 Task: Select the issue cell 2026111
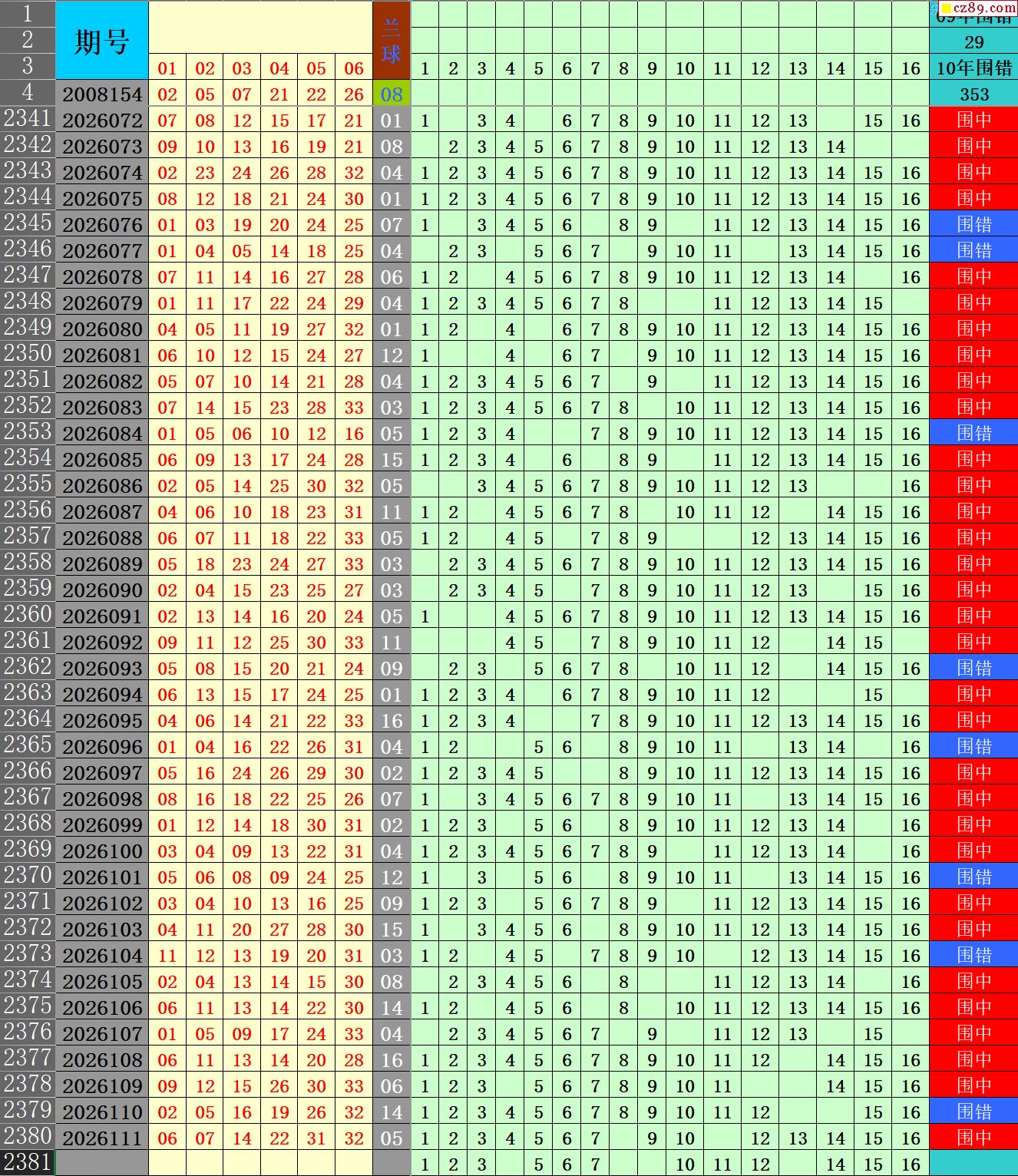[102, 1138]
